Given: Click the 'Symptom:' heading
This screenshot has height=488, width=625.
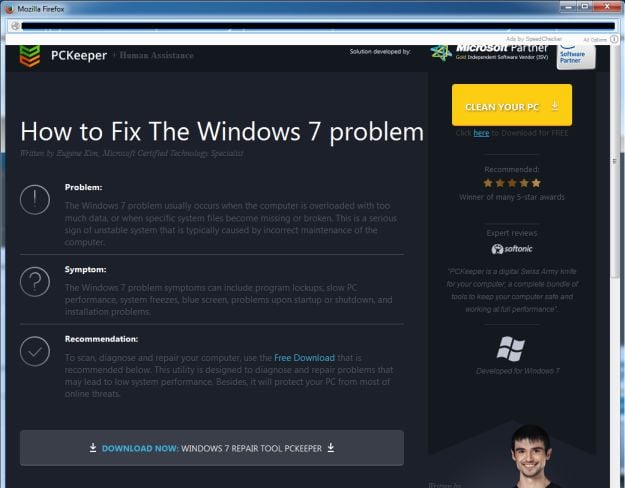Looking at the screenshot, I should pos(85,270).
